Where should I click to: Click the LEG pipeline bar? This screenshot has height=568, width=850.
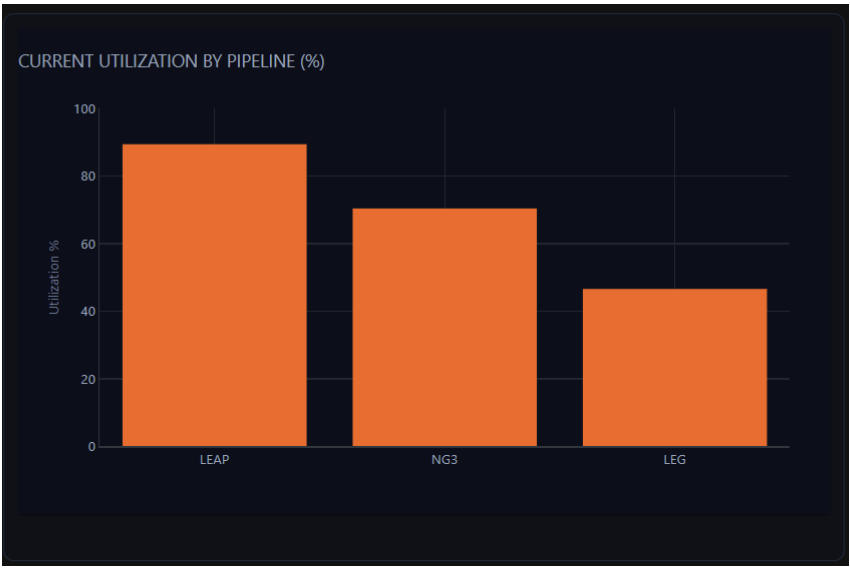tap(674, 367)
